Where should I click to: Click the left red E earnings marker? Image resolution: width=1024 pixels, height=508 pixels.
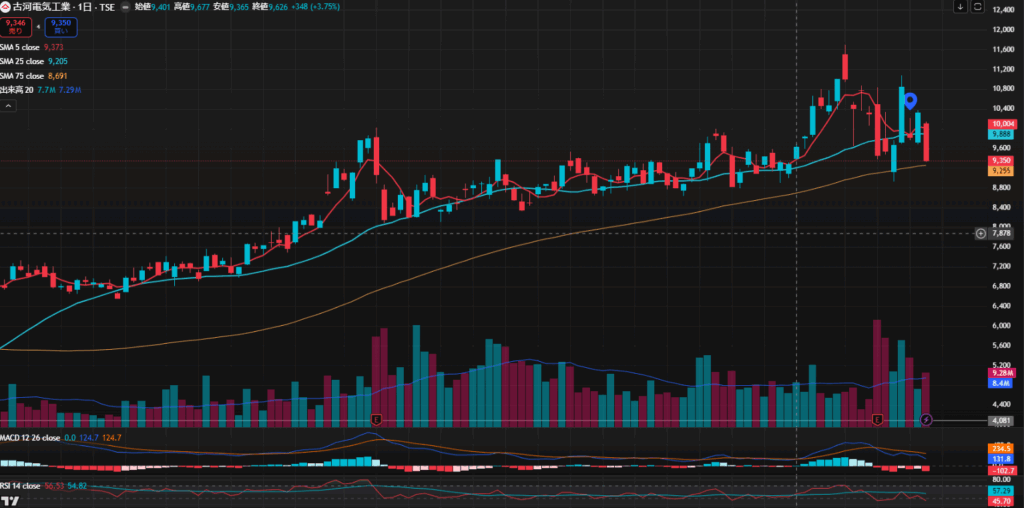pos(376,419)
